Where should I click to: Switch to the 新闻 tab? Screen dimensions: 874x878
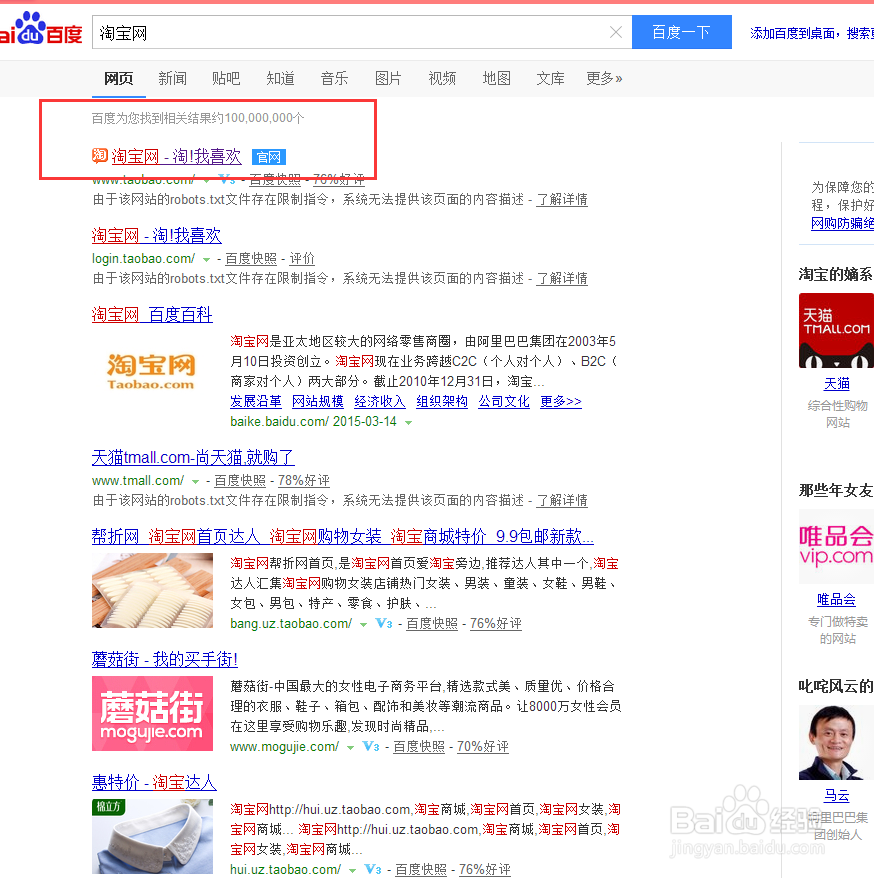(172, 78)
